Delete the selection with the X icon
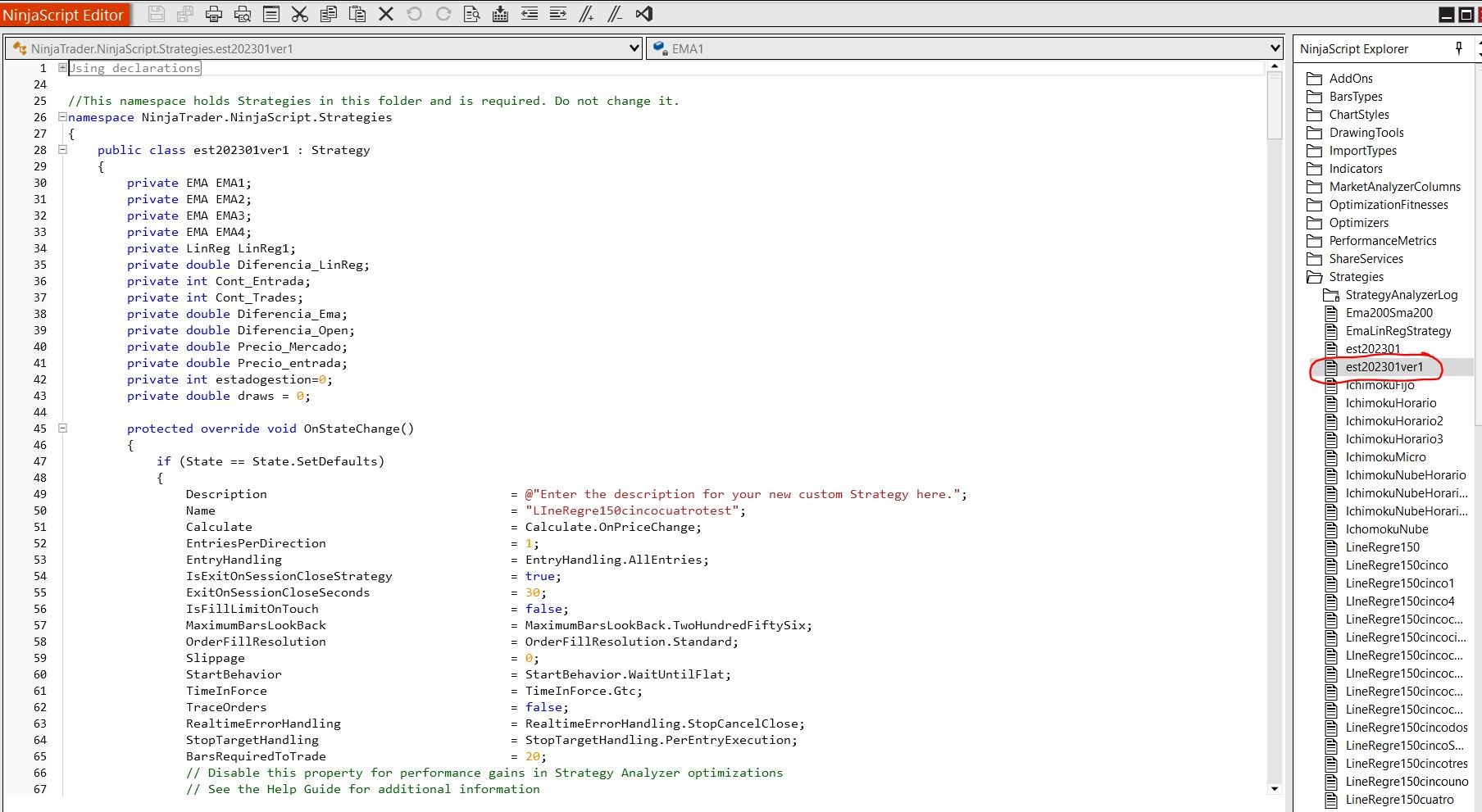The width and height of the screenshot is (1482, 812). click(386, 14)
